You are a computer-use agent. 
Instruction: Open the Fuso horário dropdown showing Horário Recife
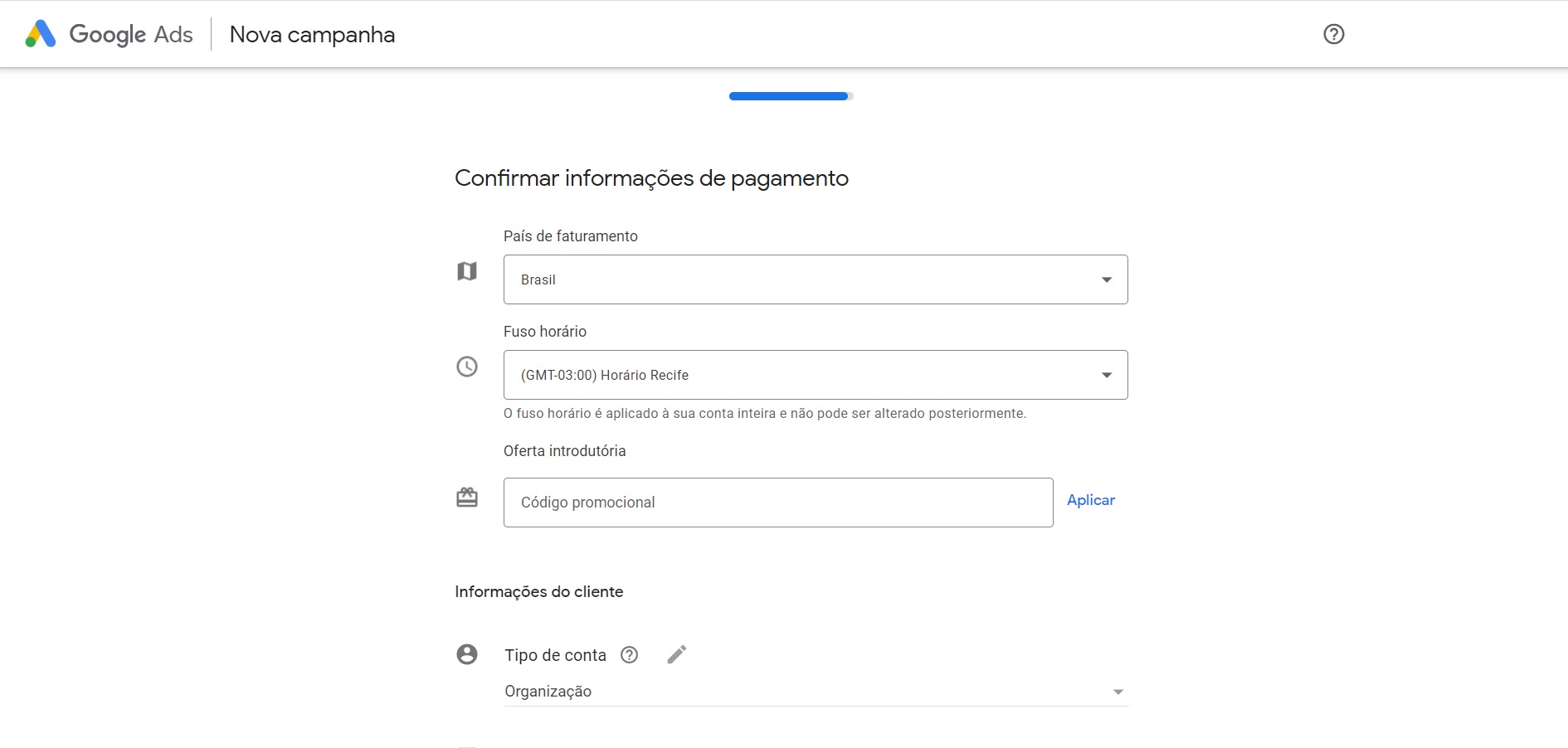pyautogui.click(x=816, y=375)
